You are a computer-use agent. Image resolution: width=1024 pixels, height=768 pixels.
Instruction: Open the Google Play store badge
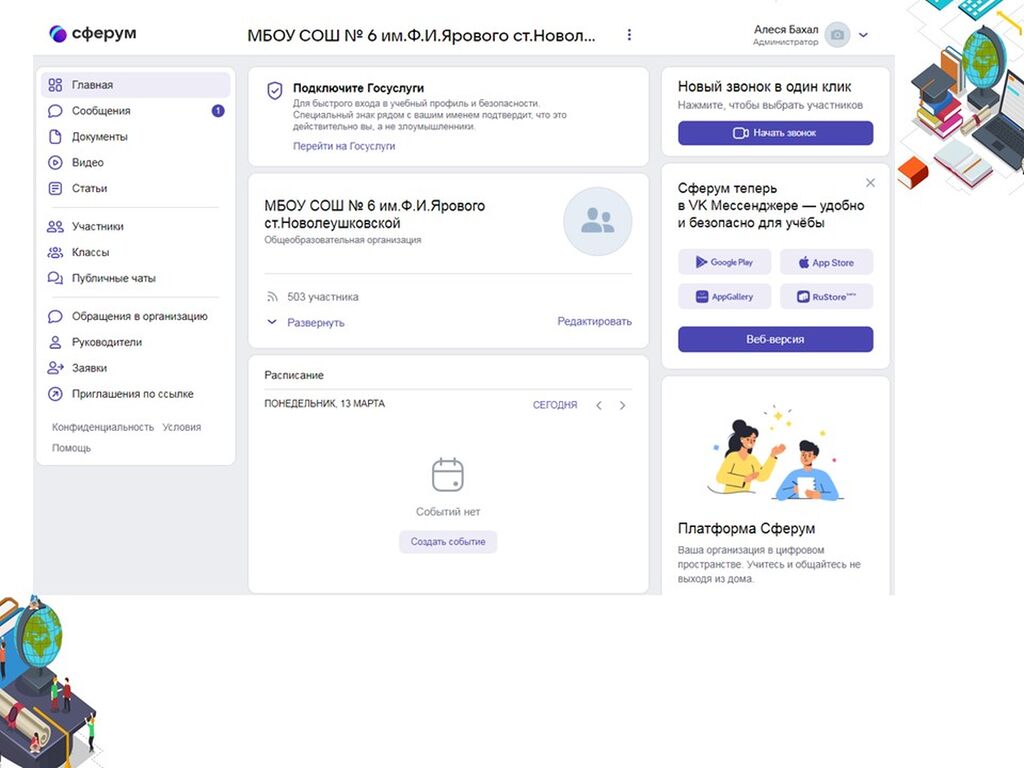point(725,262)
